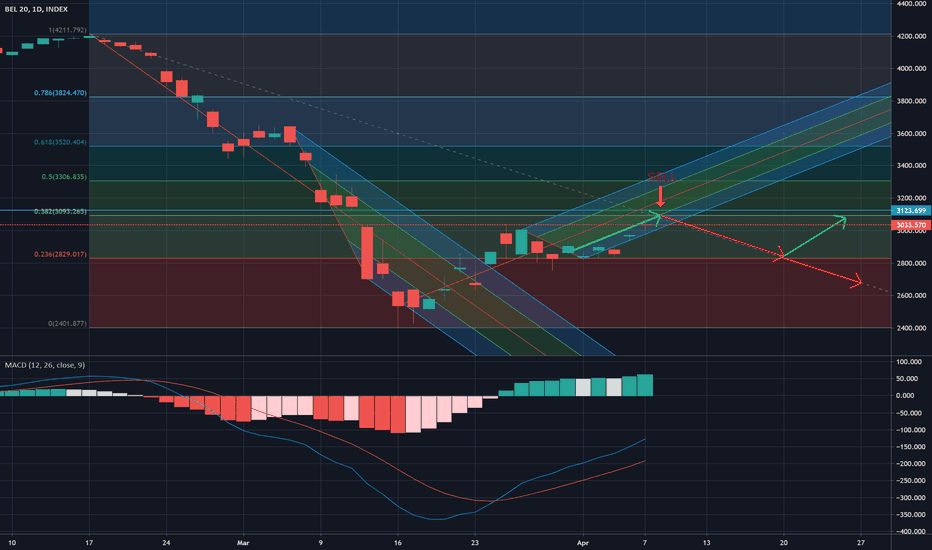Click the 9 date label on time axis
The image size is (932, 550).
(x=320, y=543)
